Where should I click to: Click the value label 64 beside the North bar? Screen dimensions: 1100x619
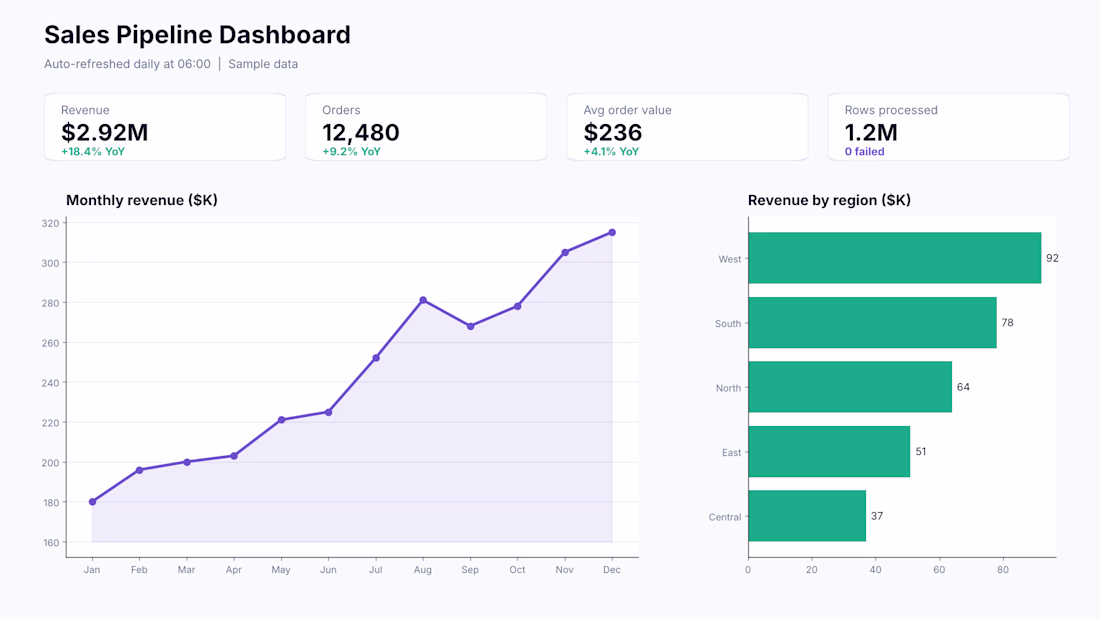(x=963, y=387)
